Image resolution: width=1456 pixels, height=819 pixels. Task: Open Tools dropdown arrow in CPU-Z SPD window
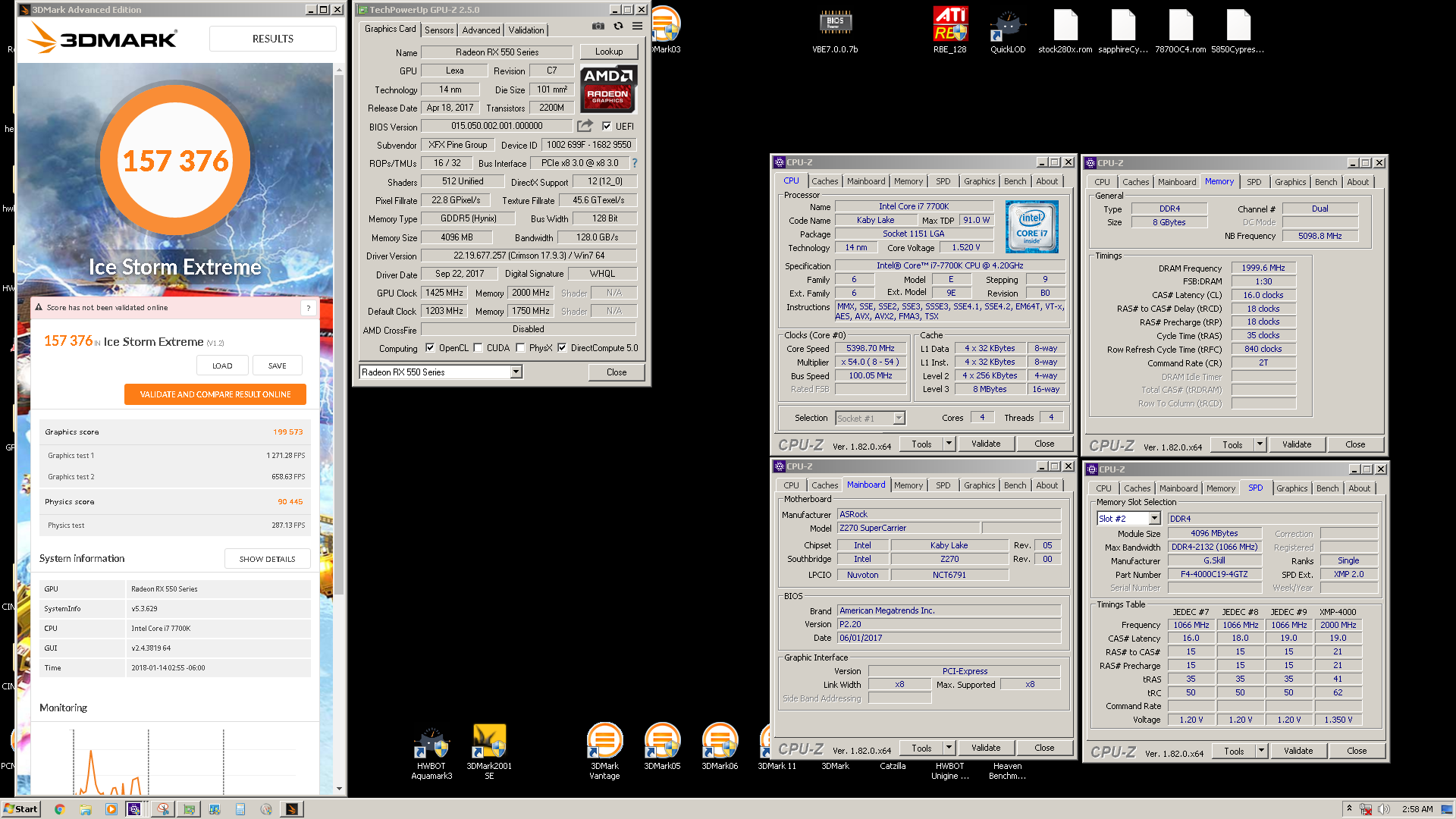pos(1261,751)
